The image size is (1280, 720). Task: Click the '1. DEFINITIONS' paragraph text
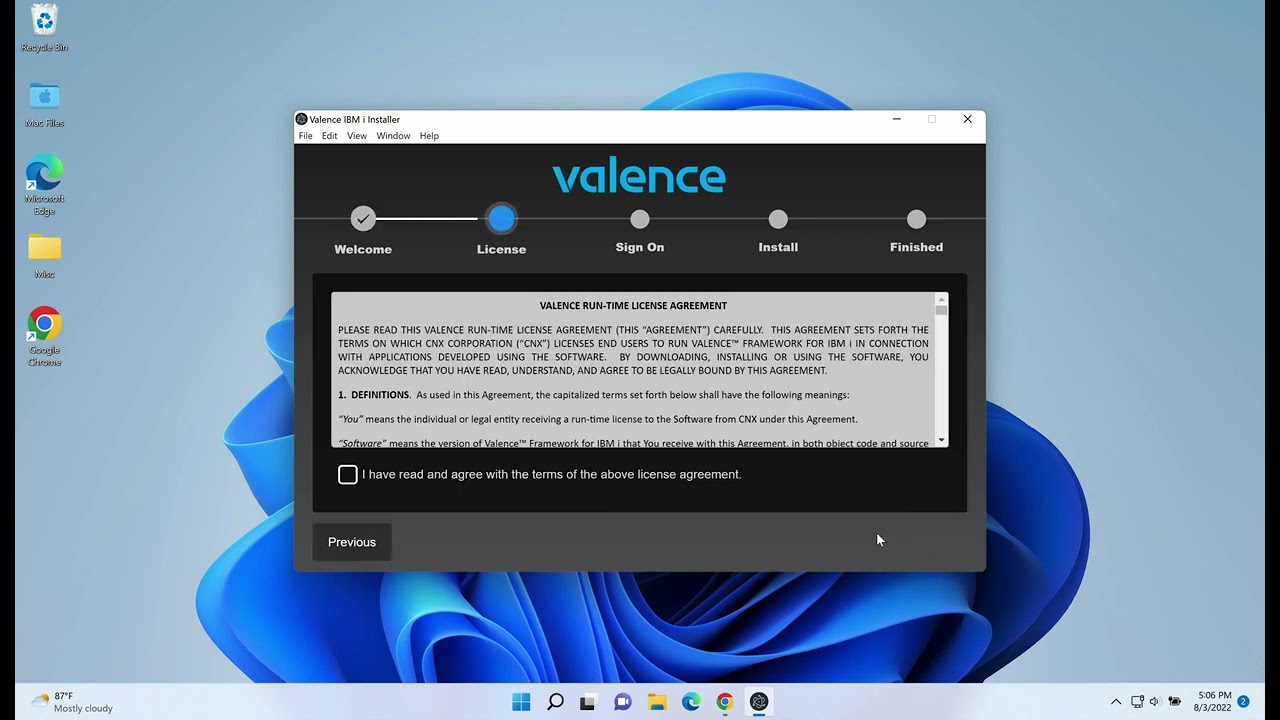(x=594, y=395)
